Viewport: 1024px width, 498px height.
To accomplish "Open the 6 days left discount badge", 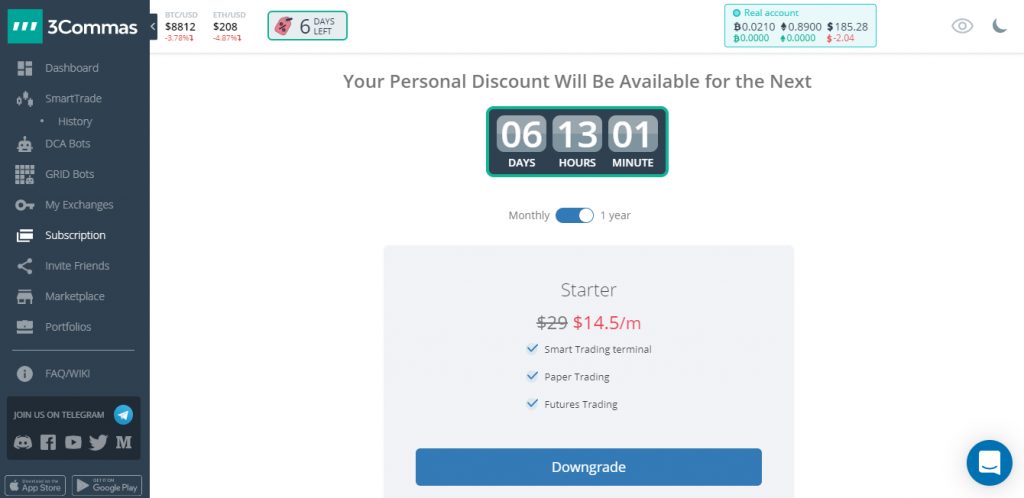I will click(x=308, y=26).
